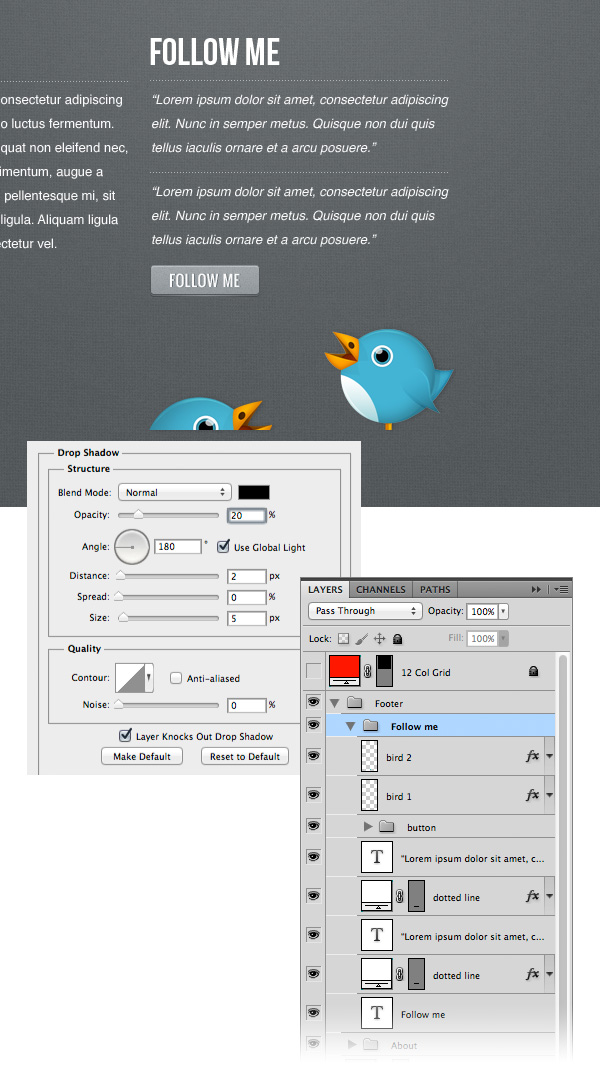Click the lock position move icon

tap(380, 639)
